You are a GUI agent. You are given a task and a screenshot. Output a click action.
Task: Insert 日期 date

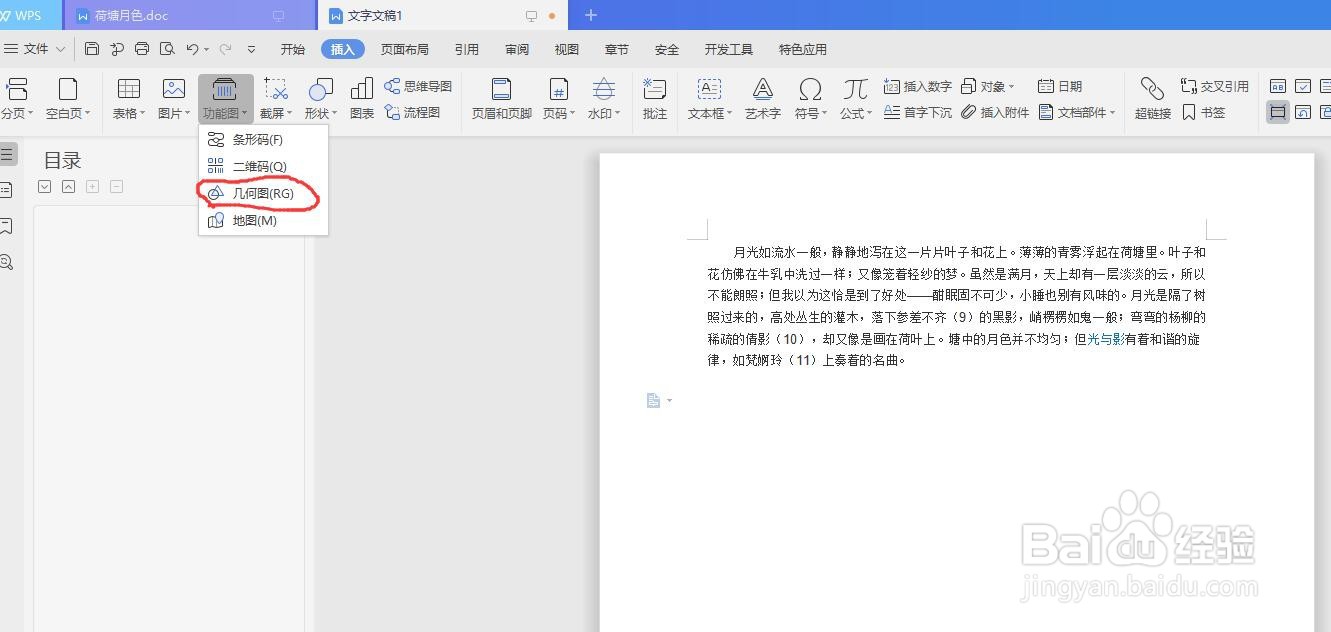(1060, 86)
